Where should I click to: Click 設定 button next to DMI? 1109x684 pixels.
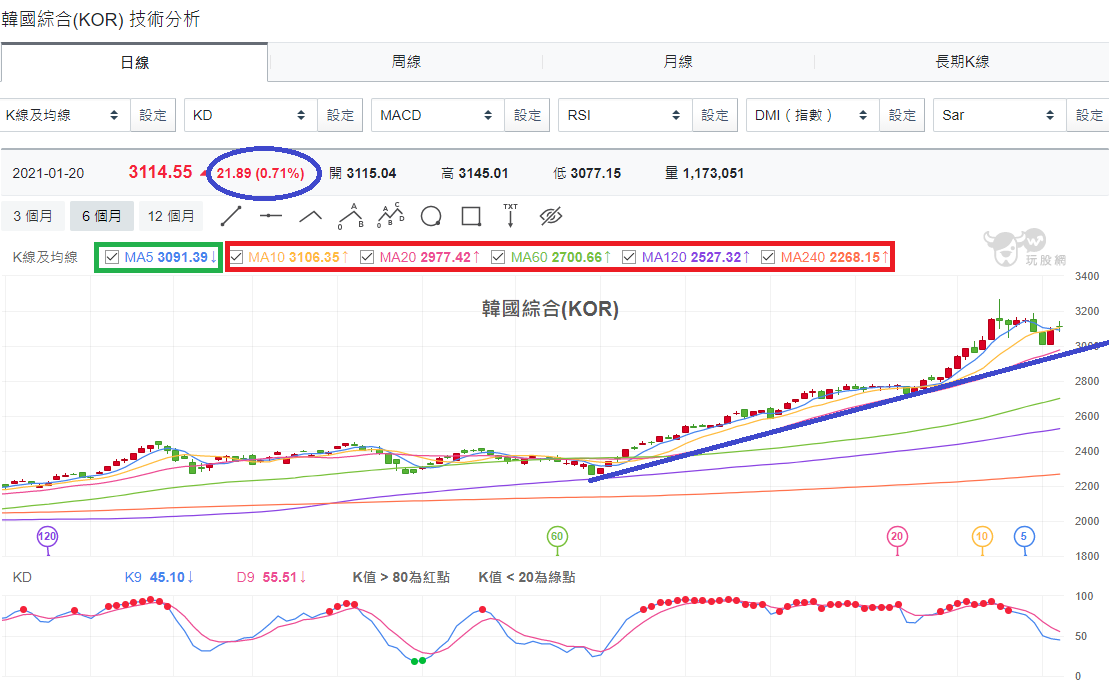point(902,115)
